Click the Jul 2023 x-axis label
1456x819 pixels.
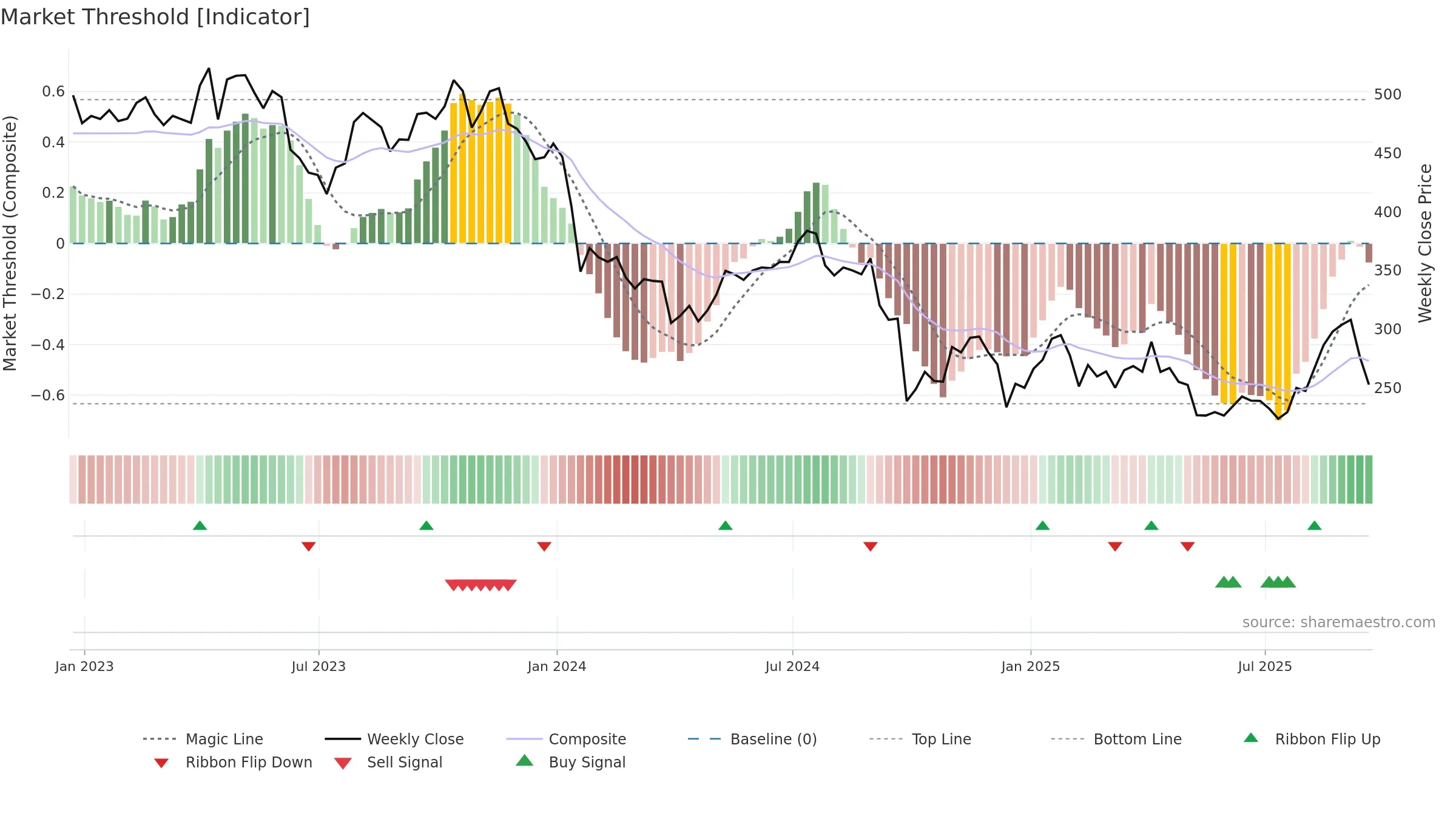[318, 667]
